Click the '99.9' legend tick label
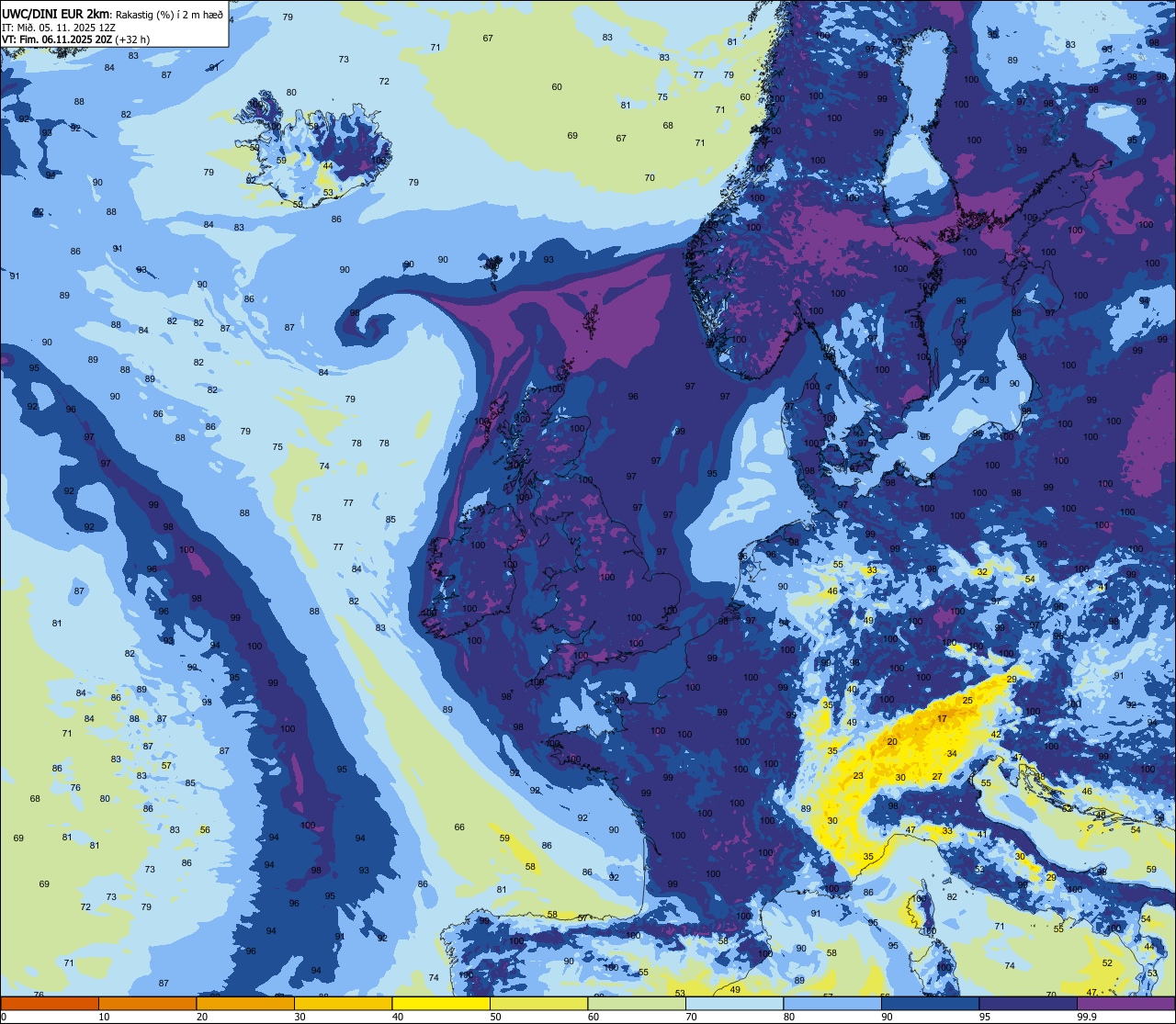Screen dimensions: 1176x1024 1087,1017
